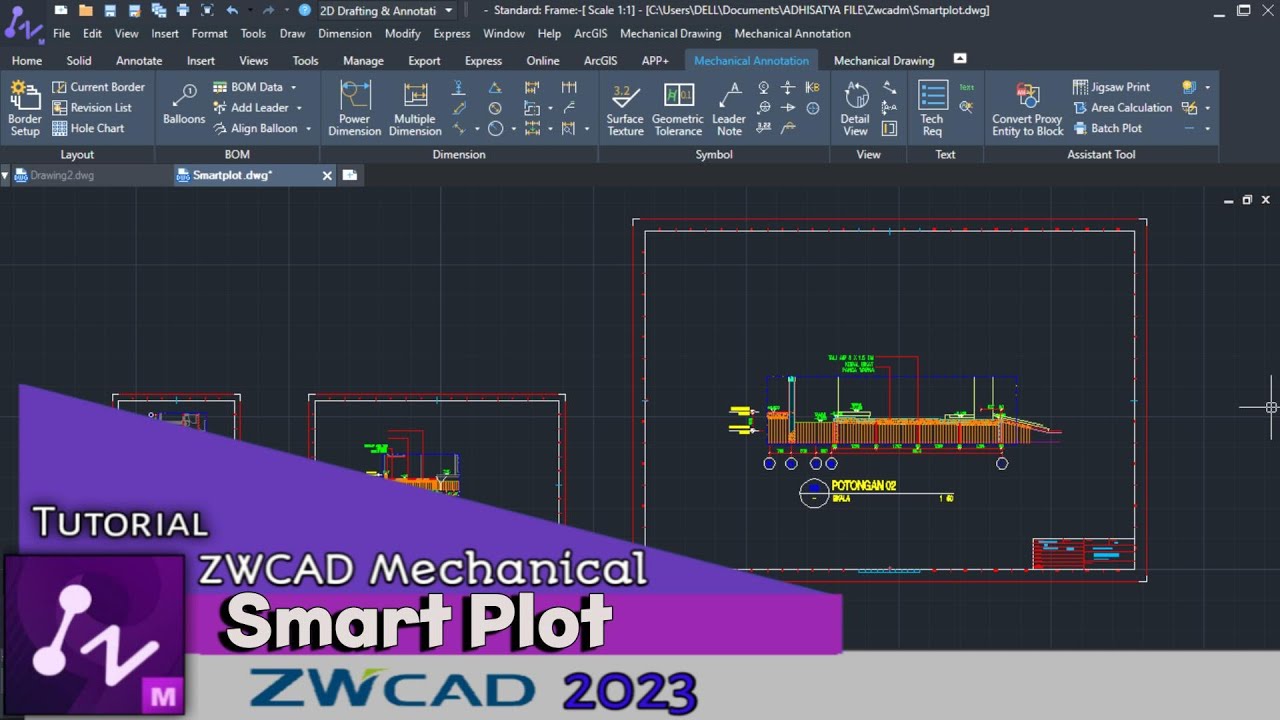Minimize the drawing viewport window
The height and width of the screenshot is (720, 1280).
coord(1229,200)
